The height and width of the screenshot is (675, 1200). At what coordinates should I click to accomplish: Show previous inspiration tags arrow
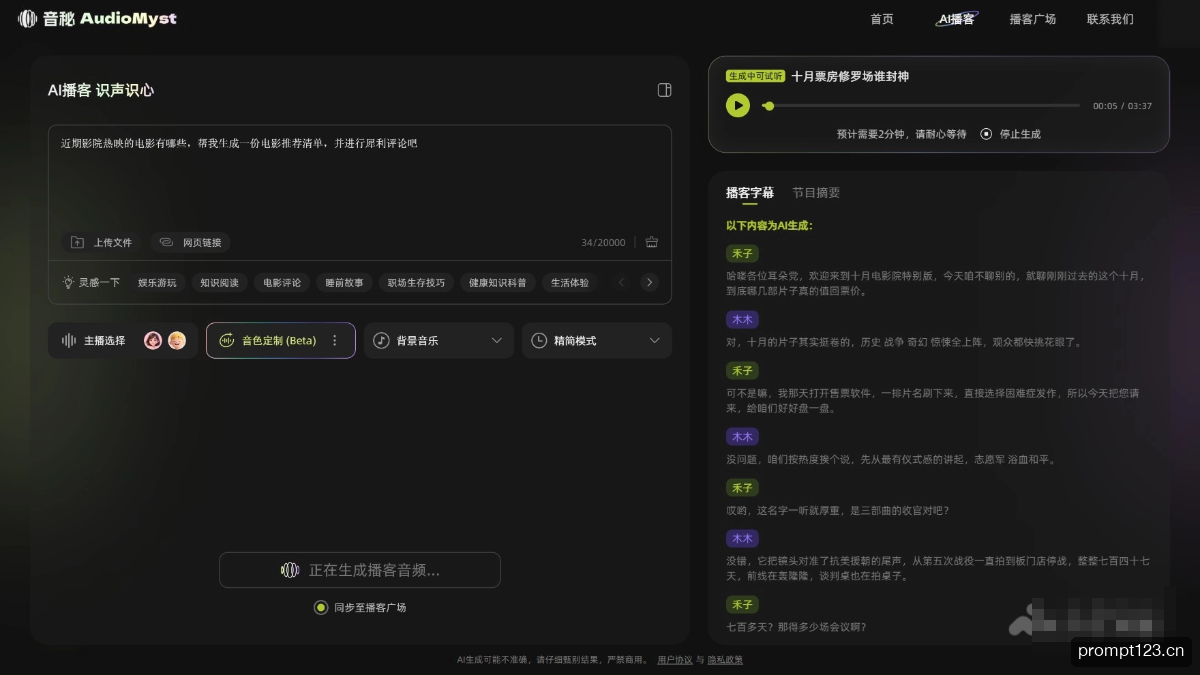point(621,283)
